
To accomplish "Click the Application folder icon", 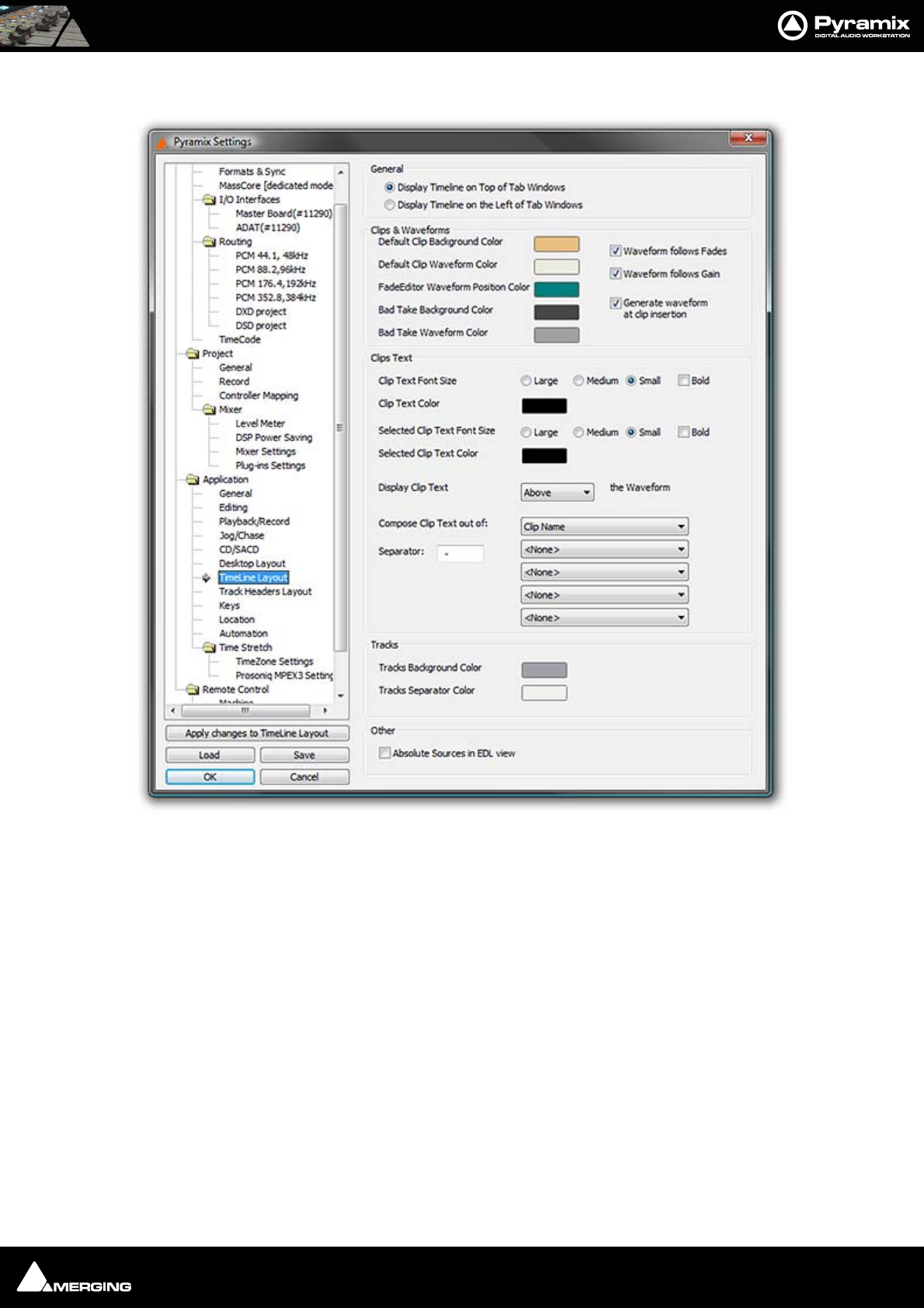I will tap(193, 479).
